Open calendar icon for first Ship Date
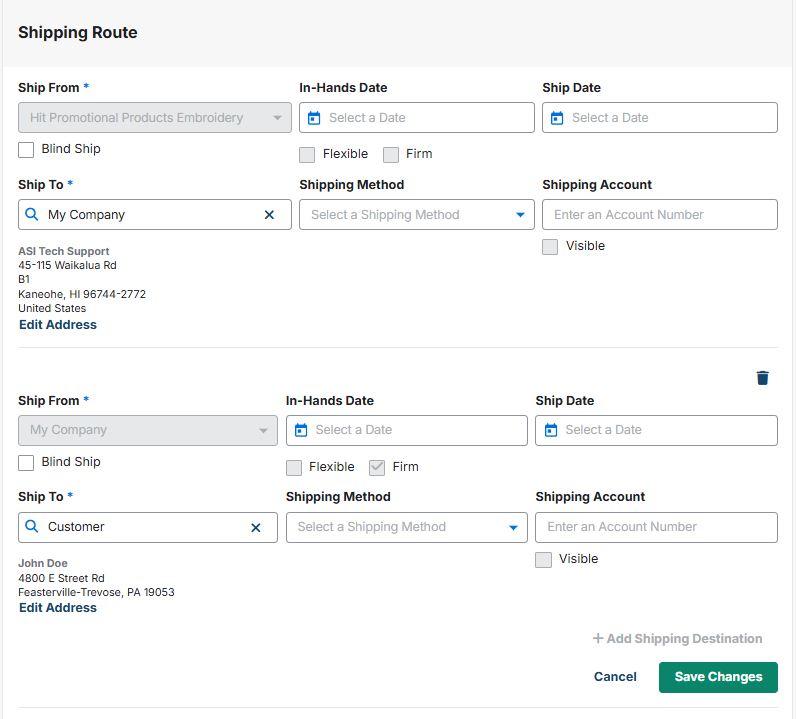Viewport: 796px width, 719px height. coord(557,118)
